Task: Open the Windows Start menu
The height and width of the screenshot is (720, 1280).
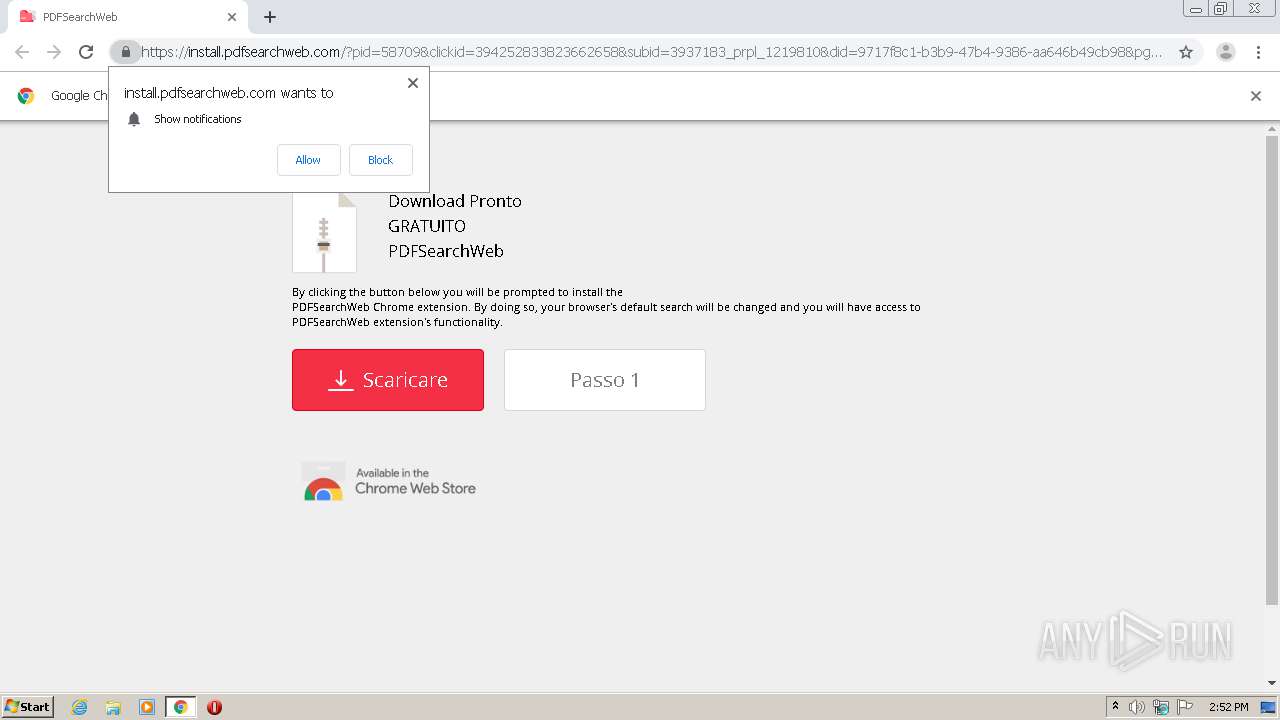Action: [x=27, y=706]
